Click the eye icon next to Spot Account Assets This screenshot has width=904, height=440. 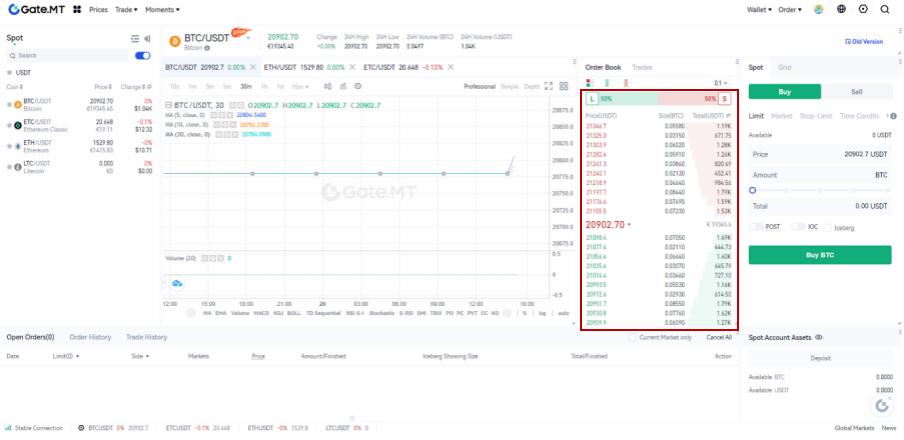click(819, 338)
